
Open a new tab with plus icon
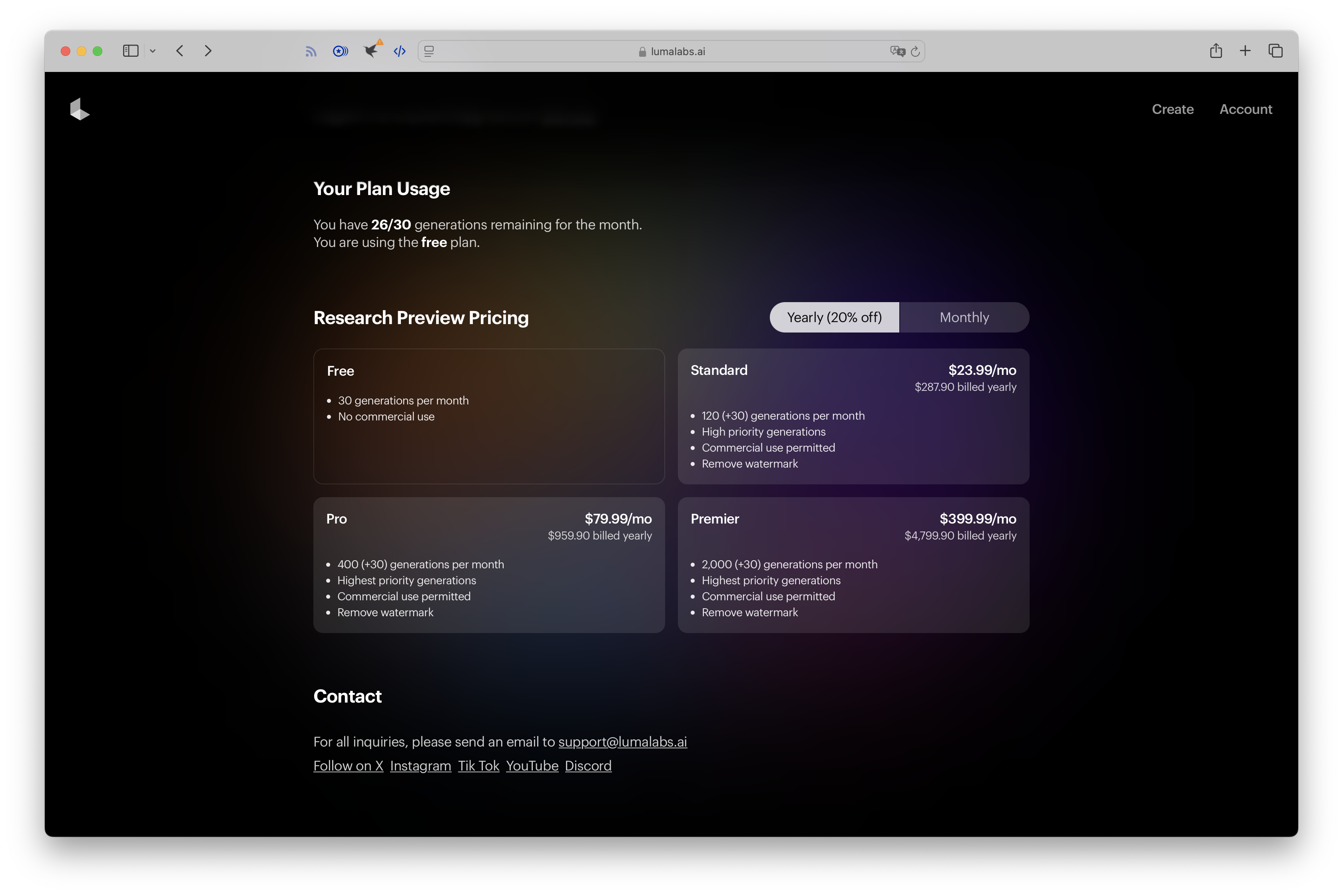coord(1245,51)
